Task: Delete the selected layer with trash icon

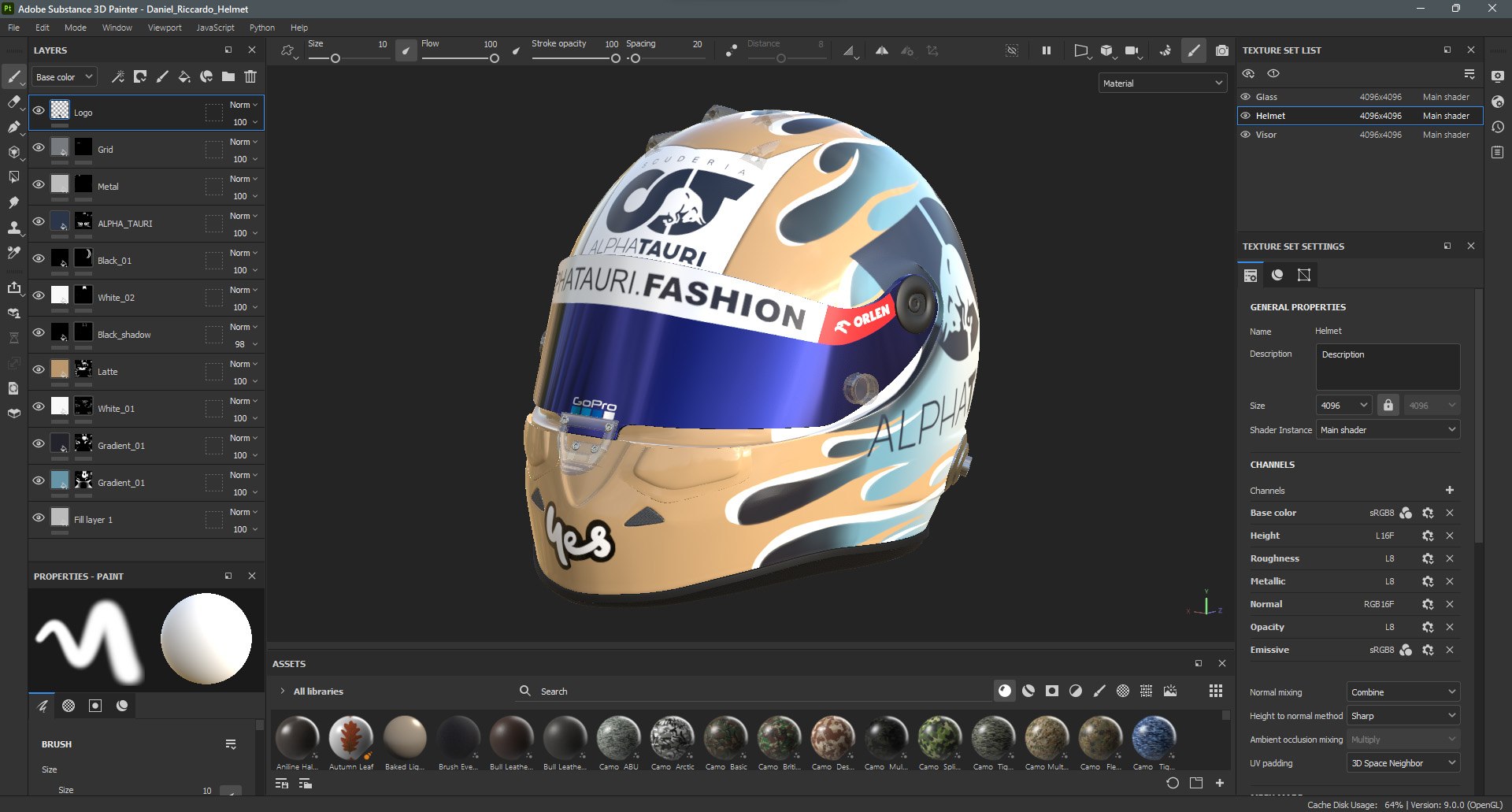Action: pyautogui.click(x=250, y=76)
